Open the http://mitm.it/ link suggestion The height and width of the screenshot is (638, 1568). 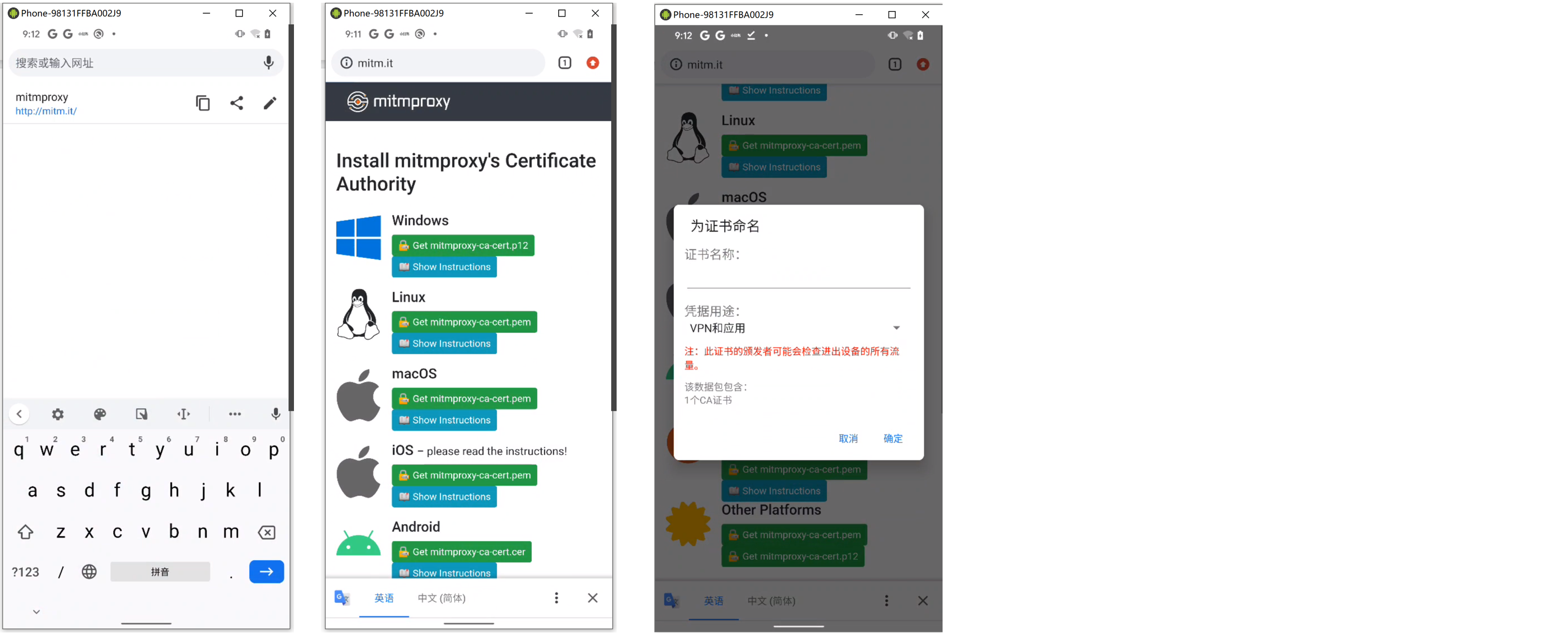click(x=46, y=111)
